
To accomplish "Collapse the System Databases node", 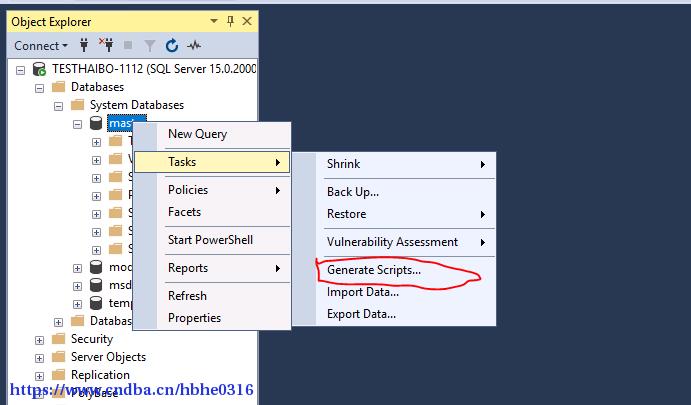I will click(59, 106).
